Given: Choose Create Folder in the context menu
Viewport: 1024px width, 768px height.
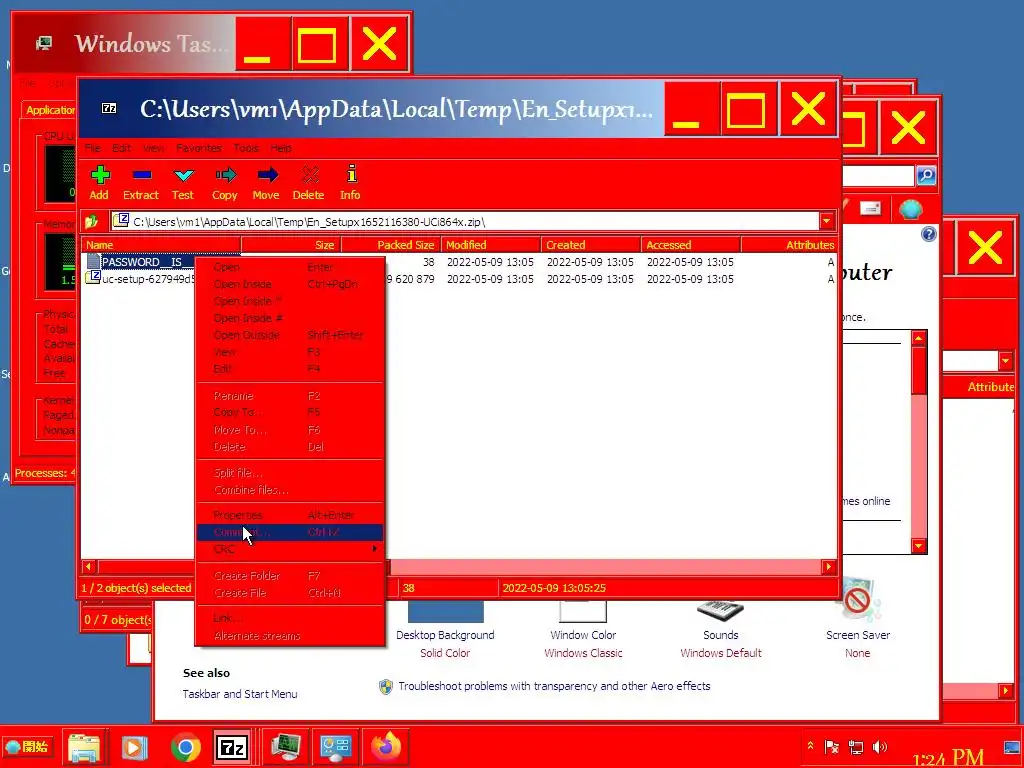Looking at the screenshot, I should (289, 576).
